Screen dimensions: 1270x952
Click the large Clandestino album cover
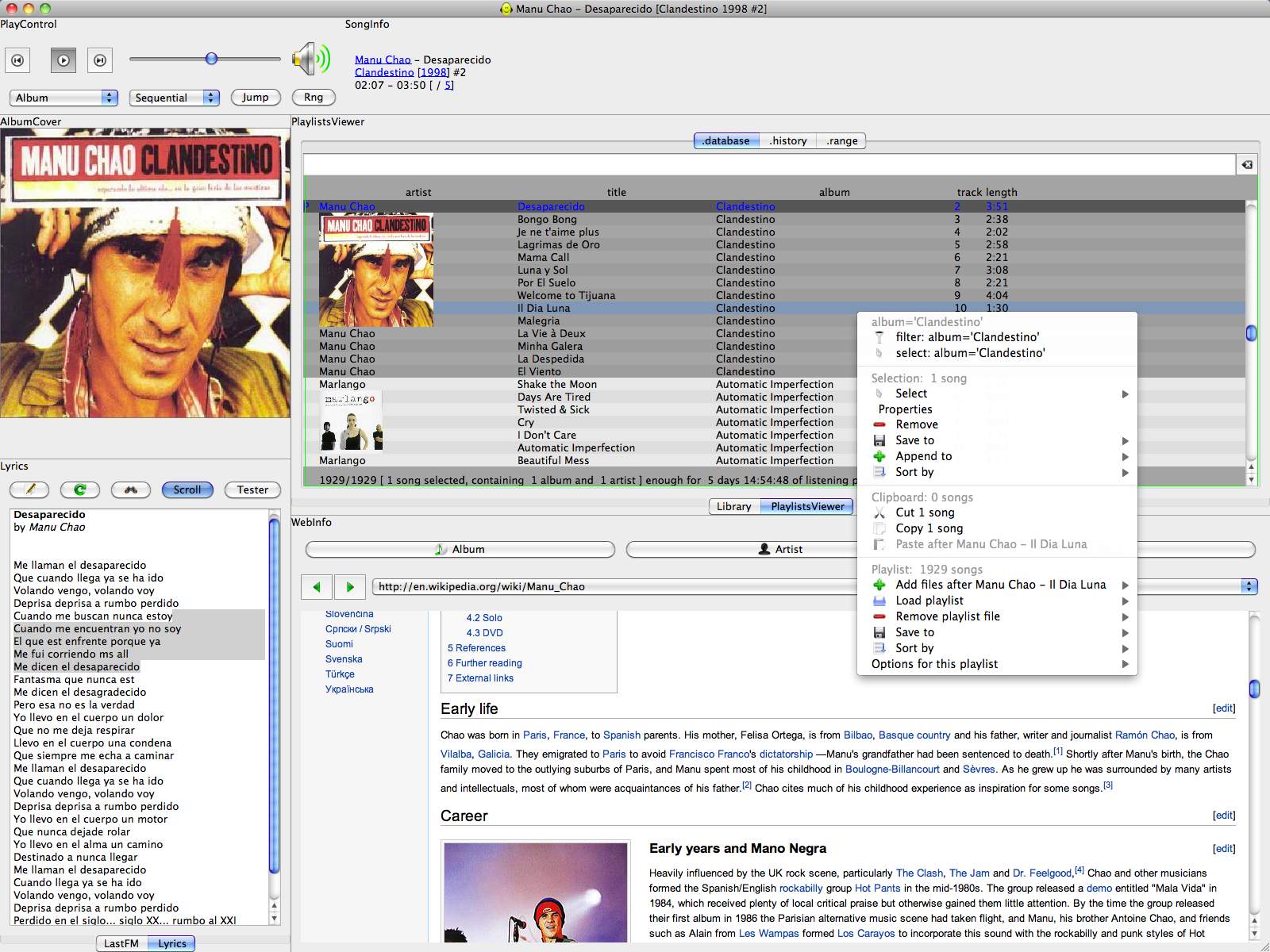click(x=145, y=274)
